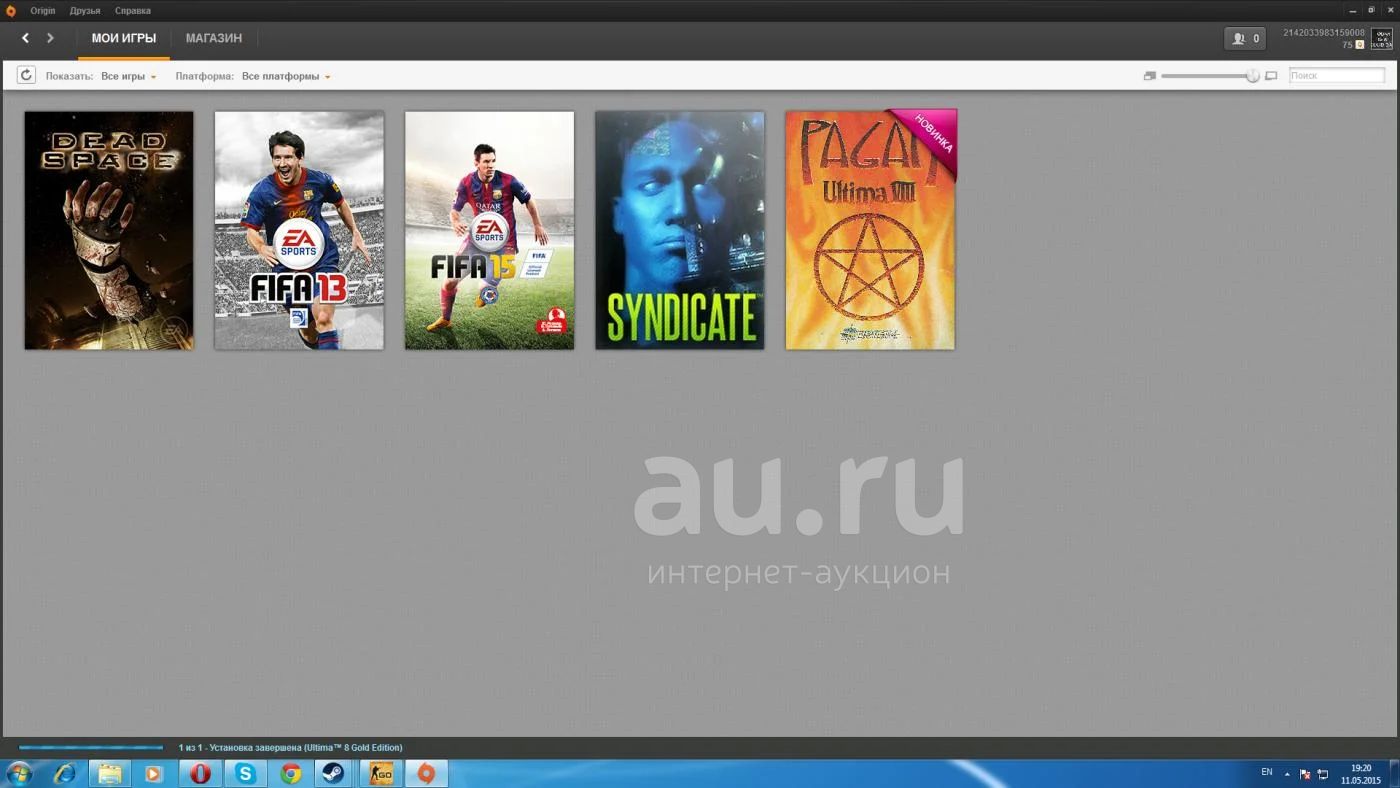Screen dimensions: 1400x788
Task: Select the FIFA 15 game cover
Action: [x=489, y=230]
